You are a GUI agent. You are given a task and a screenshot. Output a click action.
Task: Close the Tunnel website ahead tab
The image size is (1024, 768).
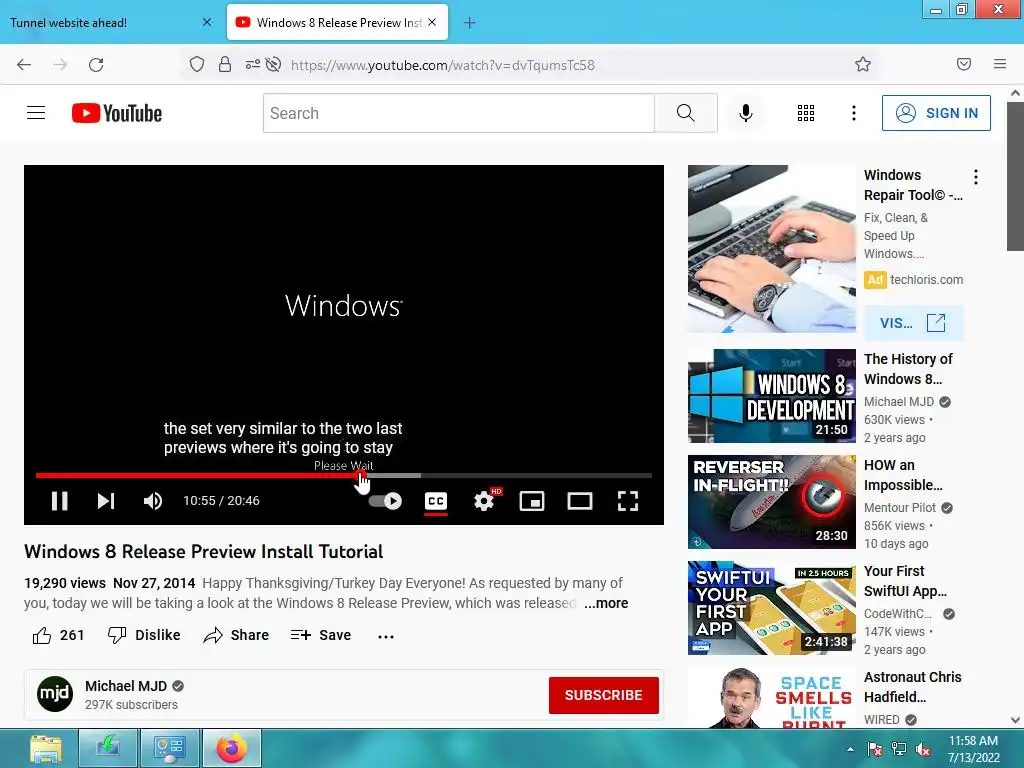point(207,23)
